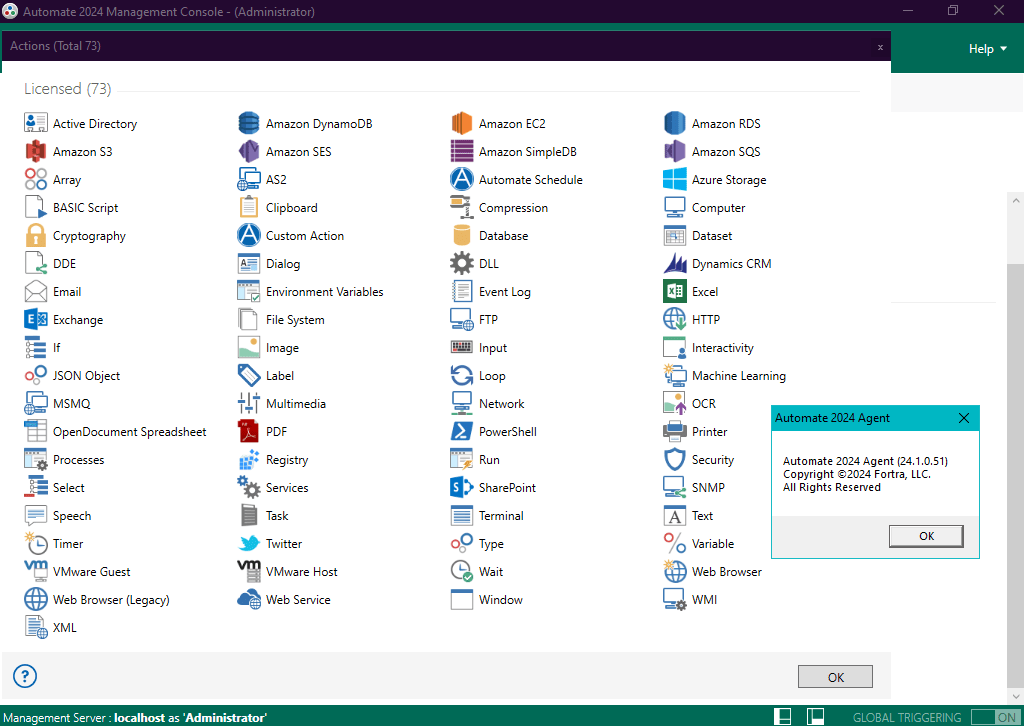Image resolution: width=1024 pixels, height=726 pixels.
Task: Click the Interactivity label
Action: (x=722, y=348)
